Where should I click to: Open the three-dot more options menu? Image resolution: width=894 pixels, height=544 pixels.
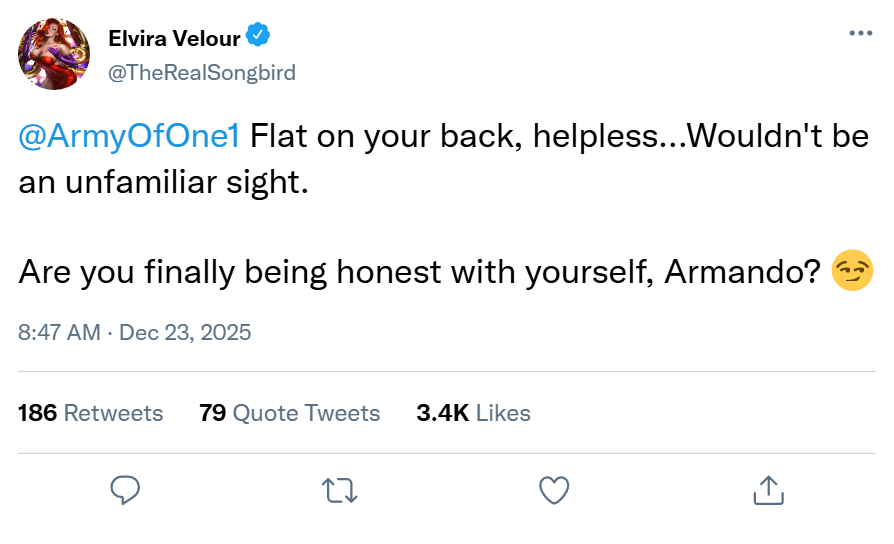[860, 33]
